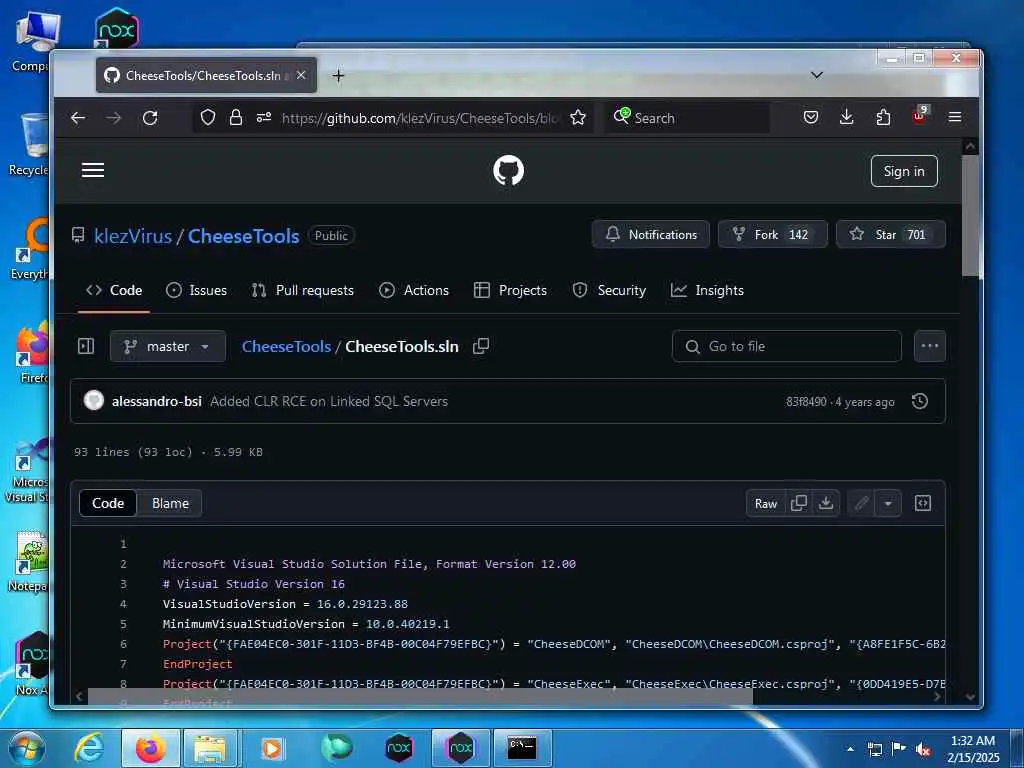Bookmark this page with the star icon
The height and width of the screenshot is (768, 1024).
pos(578,118)
